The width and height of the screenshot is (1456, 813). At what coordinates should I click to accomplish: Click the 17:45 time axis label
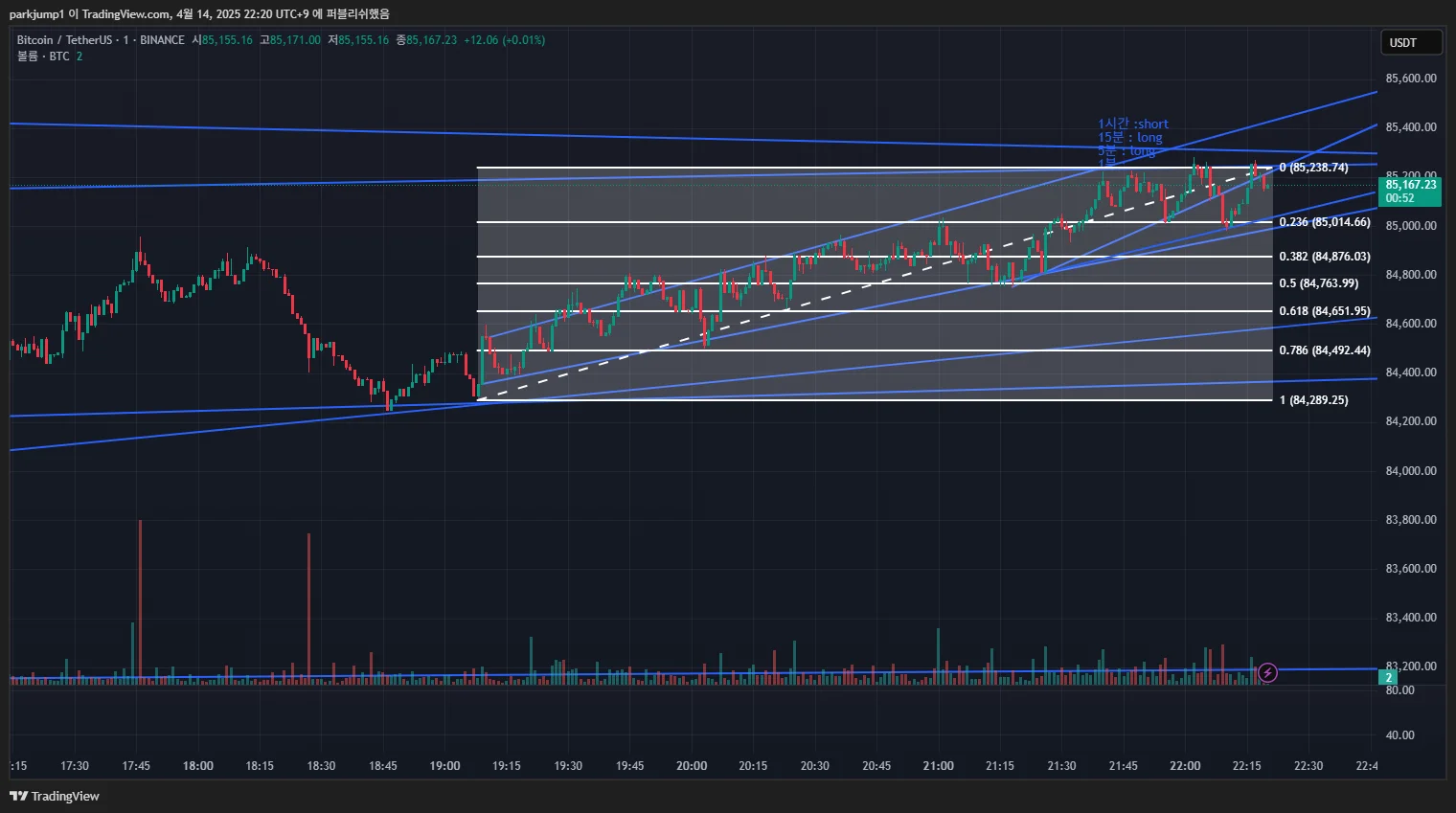tap(136, 766)
